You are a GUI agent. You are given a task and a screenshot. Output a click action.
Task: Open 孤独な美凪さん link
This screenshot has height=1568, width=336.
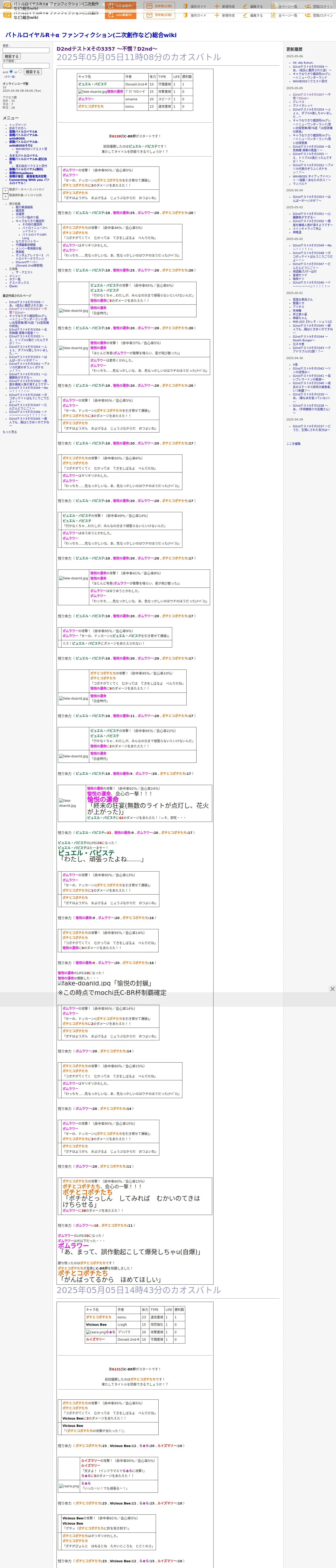tap(303, 299)
